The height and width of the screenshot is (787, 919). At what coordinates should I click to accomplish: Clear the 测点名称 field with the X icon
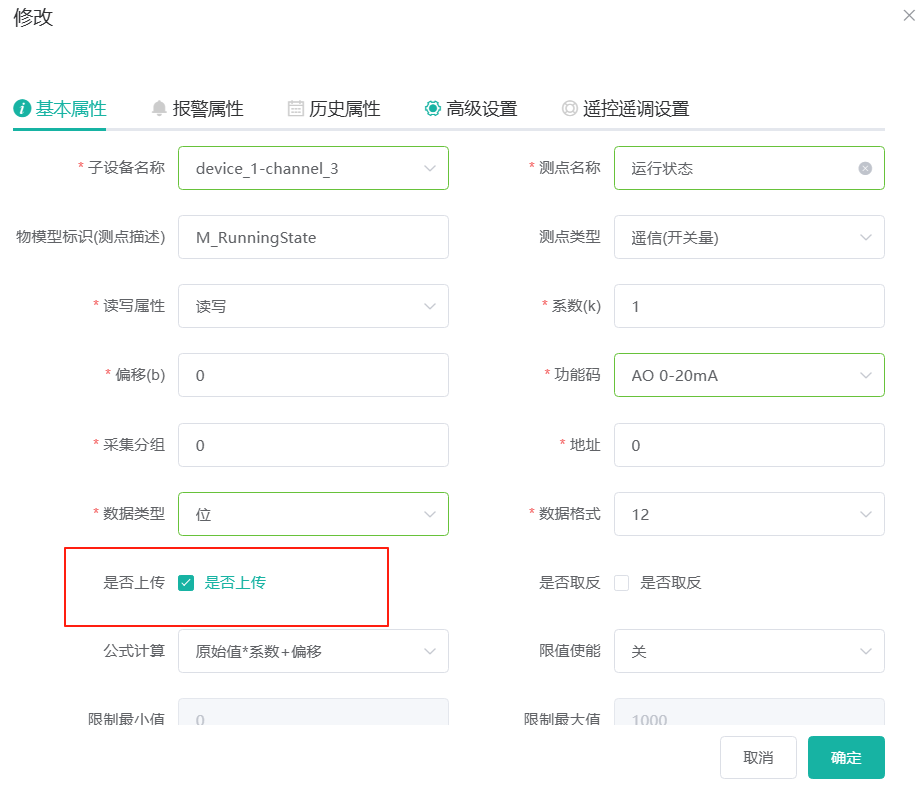865,168
